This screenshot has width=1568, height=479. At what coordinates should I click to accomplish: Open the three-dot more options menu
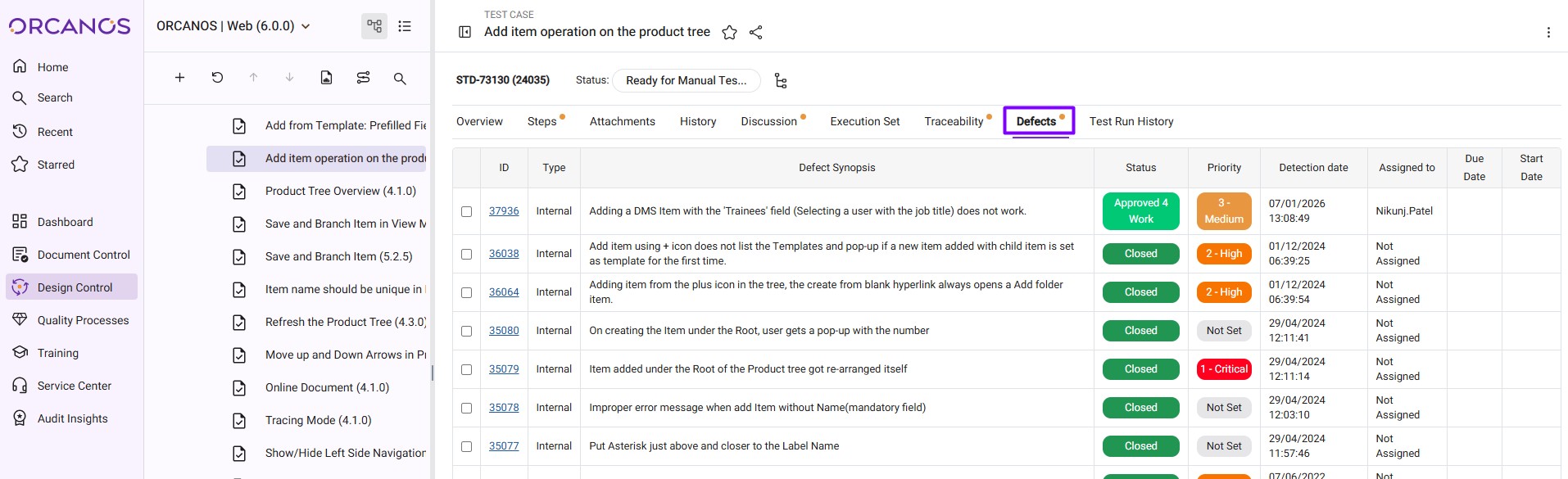pos(1548,33)
